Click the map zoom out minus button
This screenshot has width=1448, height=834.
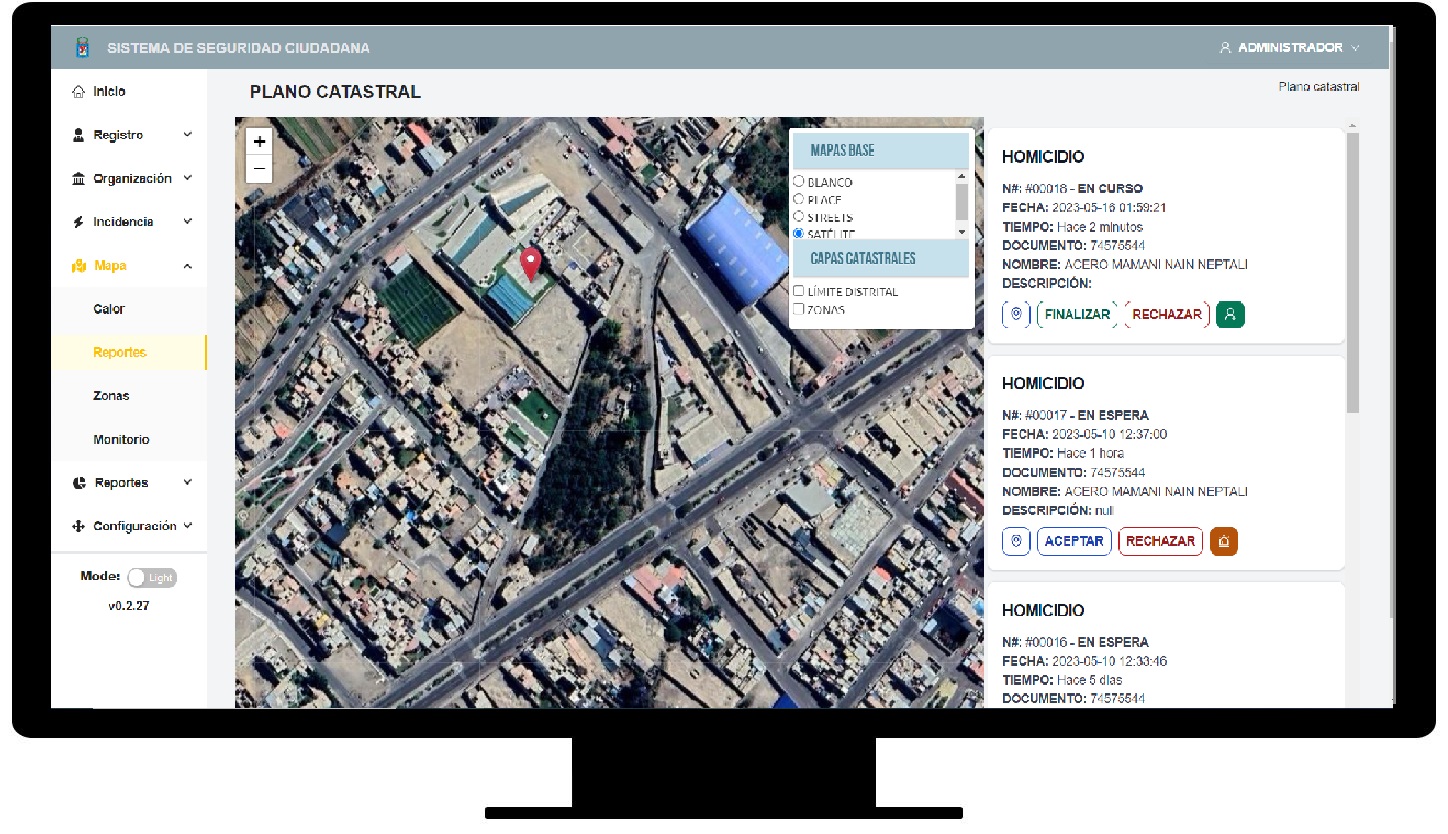[x=259, y=169]
